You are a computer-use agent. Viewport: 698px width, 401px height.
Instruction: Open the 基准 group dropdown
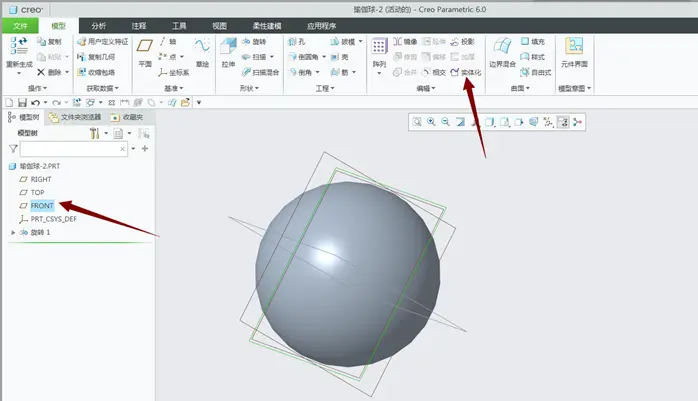tap(174, 88)
